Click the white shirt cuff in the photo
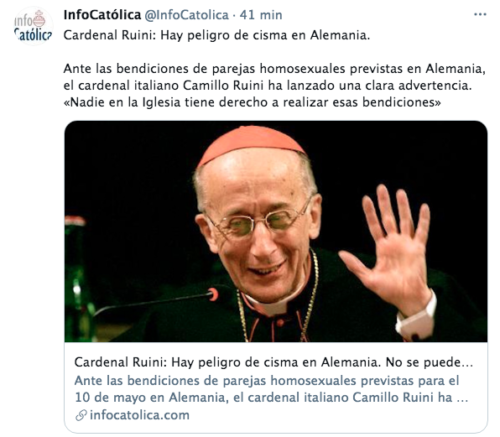The height and width of the screenshot is (437, 500). click(x=417, y=318)
